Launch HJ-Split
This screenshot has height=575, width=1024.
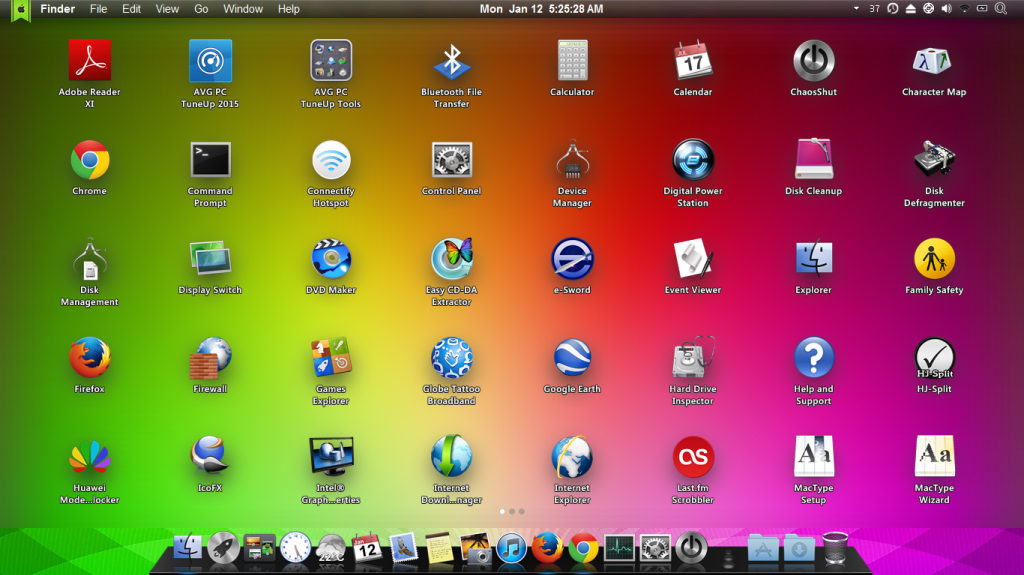point(934,358)
